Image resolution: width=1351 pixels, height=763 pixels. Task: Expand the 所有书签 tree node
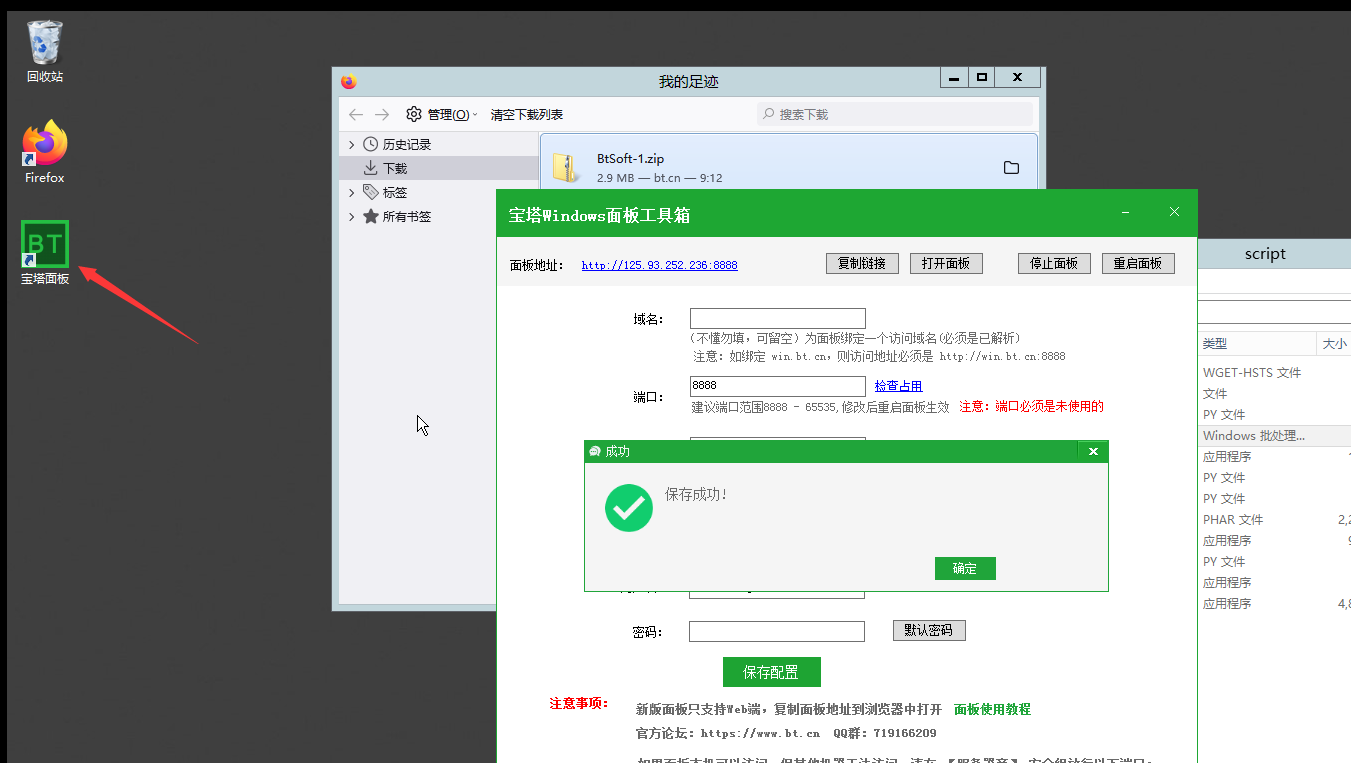(351, 216)
